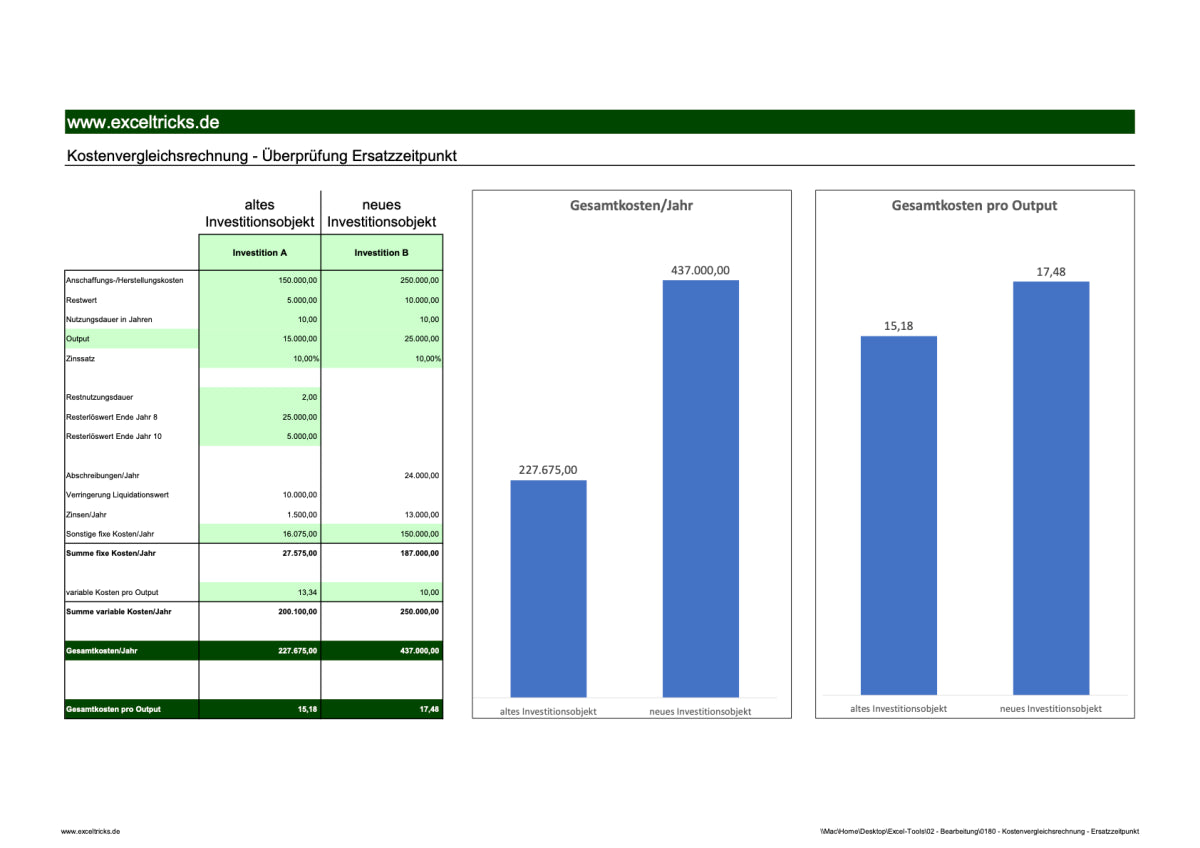Click the 'Anschaffungs-/Herstellungskosten' row label
Viewport: 1200px width, 848px height.
[125, 281]
